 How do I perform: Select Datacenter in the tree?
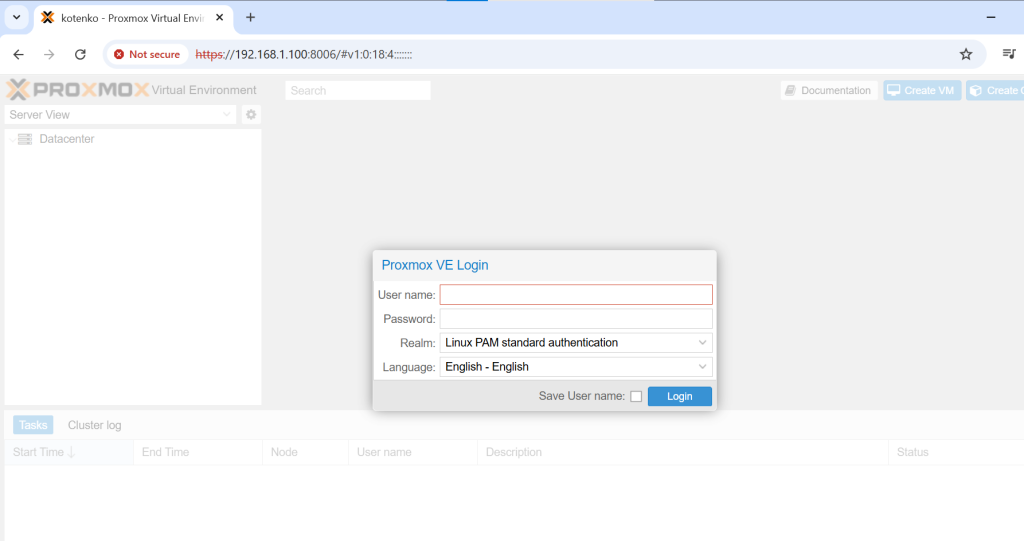(67, 139)
